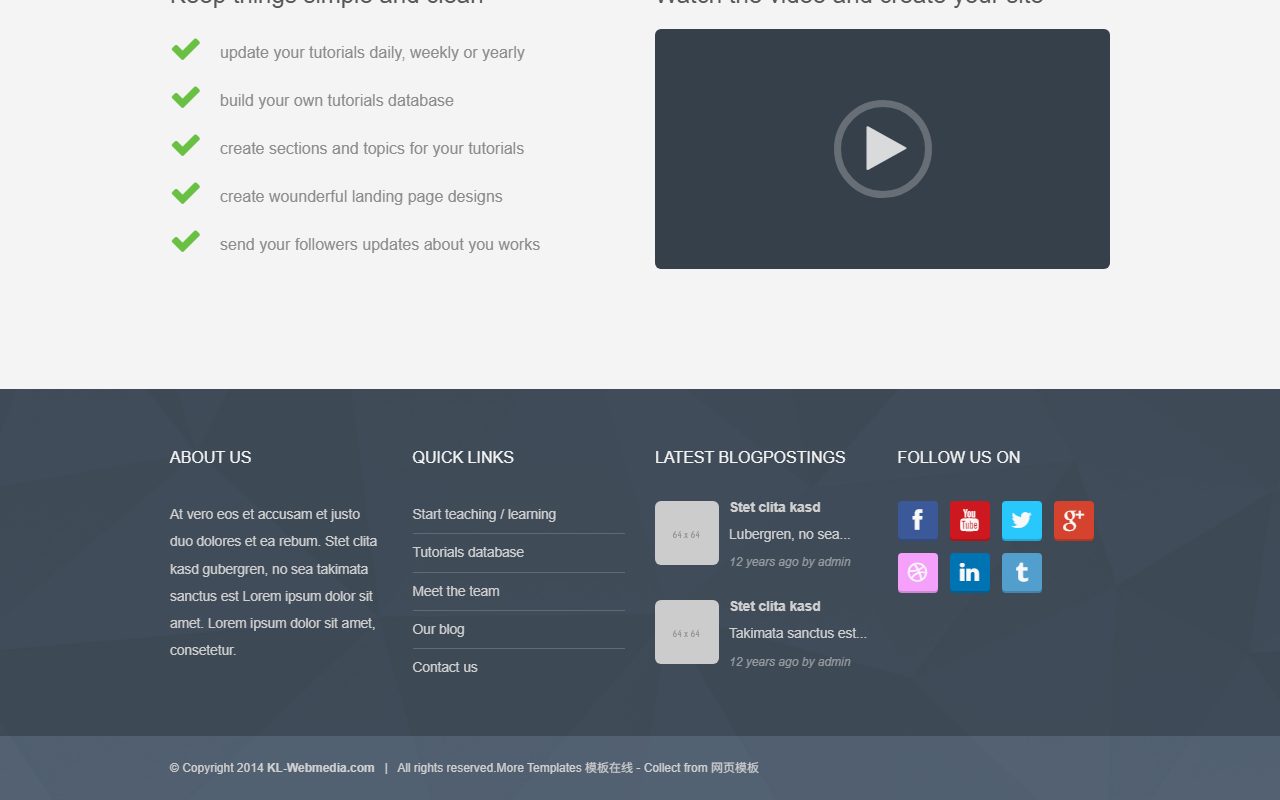This screenshot has height=800, width=1280.
Task: Select the 'Contact us' link
Action: pyautogui.click(x=445, y=667)
